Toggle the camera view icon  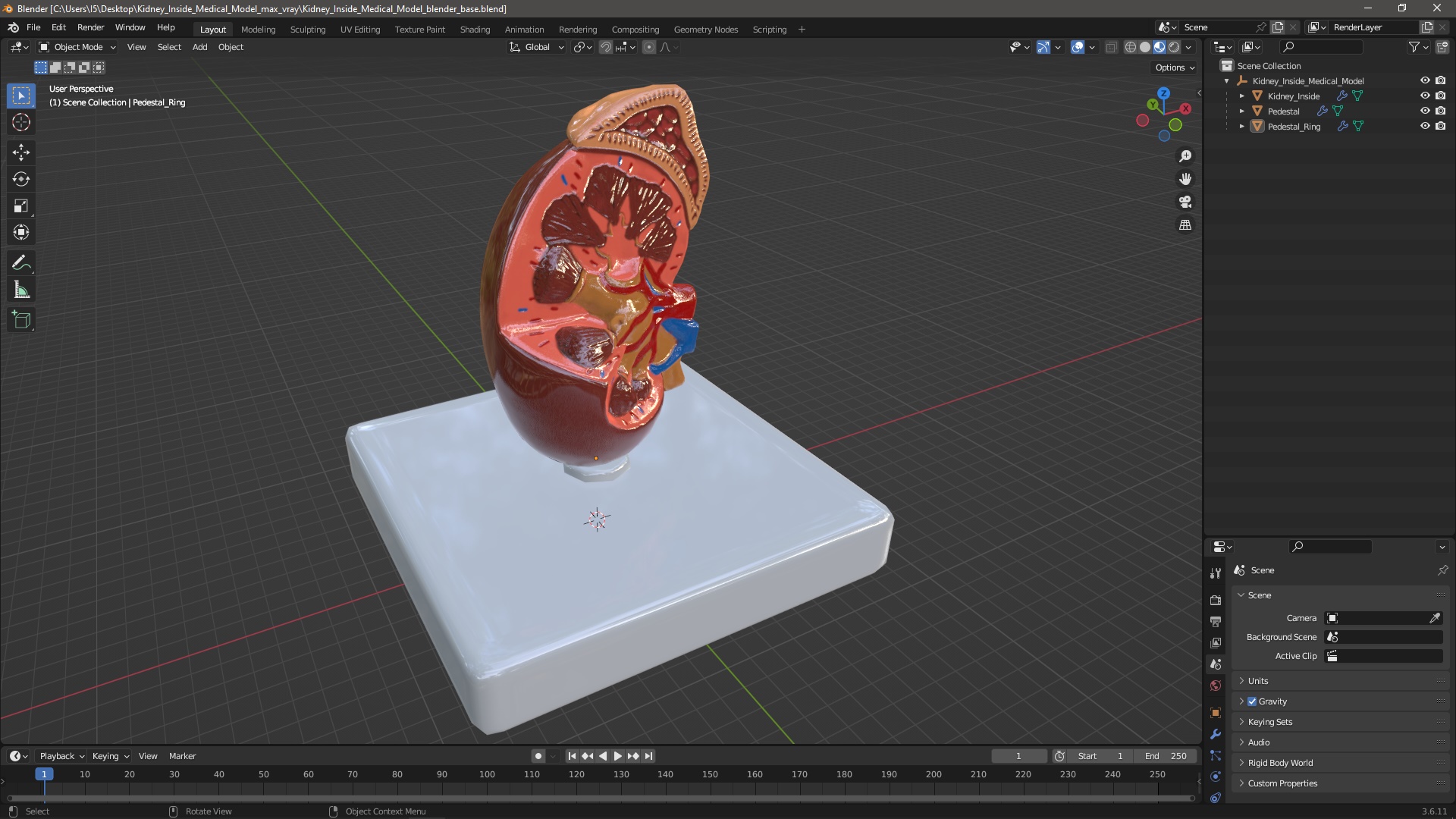coord(1185,202)
